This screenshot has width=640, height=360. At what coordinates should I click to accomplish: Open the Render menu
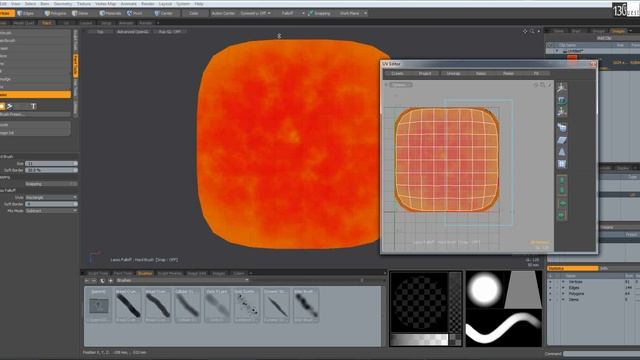tap(148, 4)
